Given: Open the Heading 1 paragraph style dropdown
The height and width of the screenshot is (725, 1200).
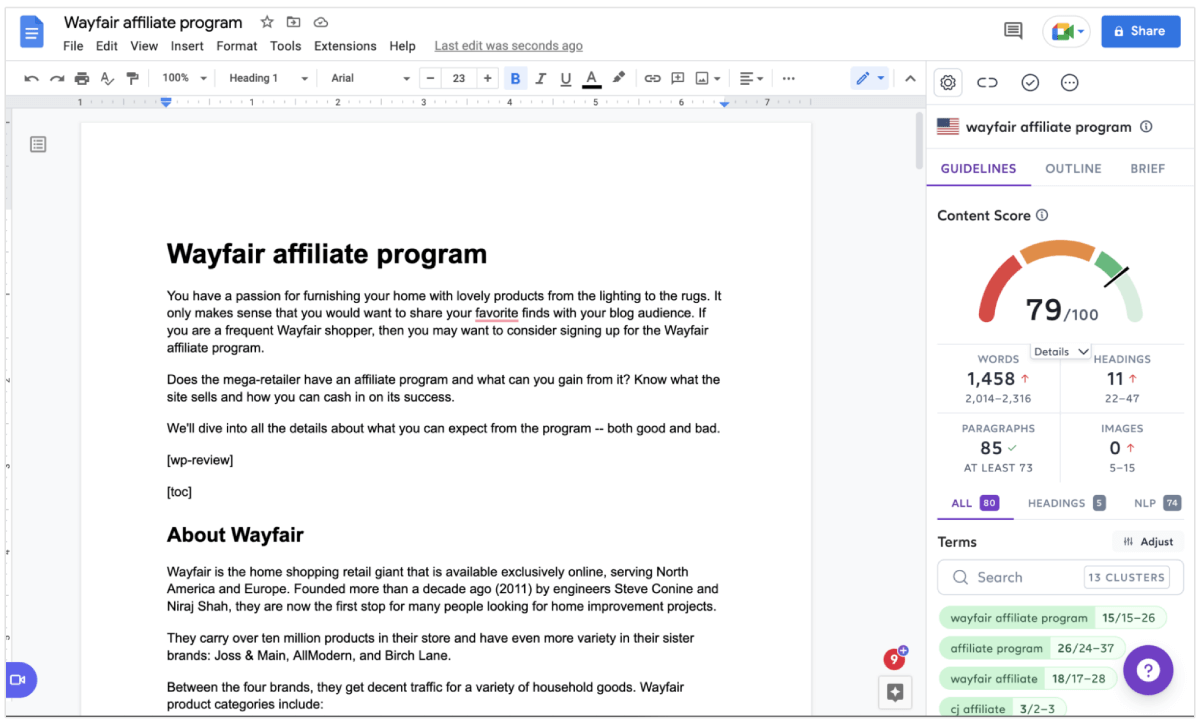Looking at the screenshot, I should pos(267,77).
